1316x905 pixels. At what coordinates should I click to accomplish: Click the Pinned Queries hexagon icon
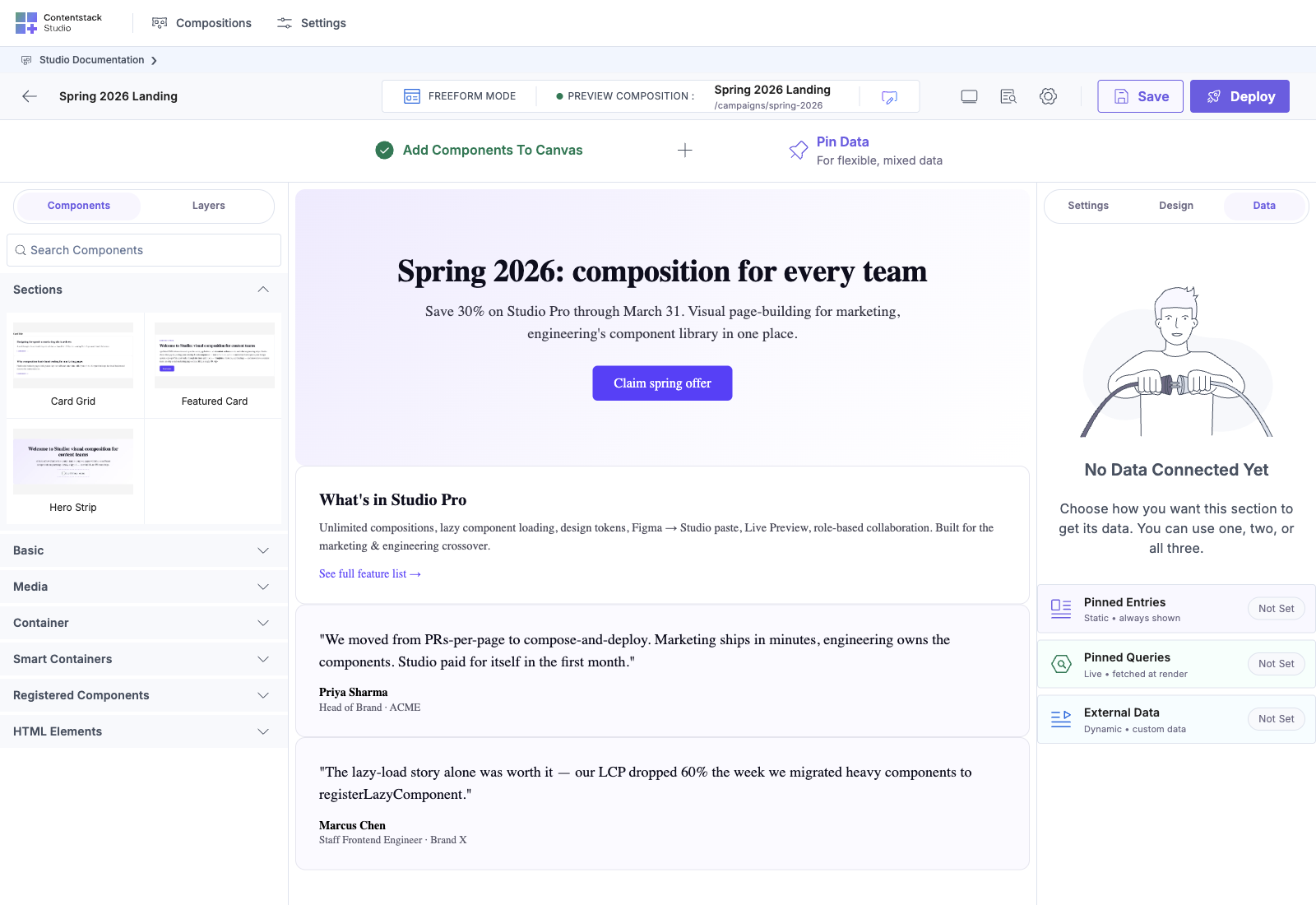point(1061,664)
